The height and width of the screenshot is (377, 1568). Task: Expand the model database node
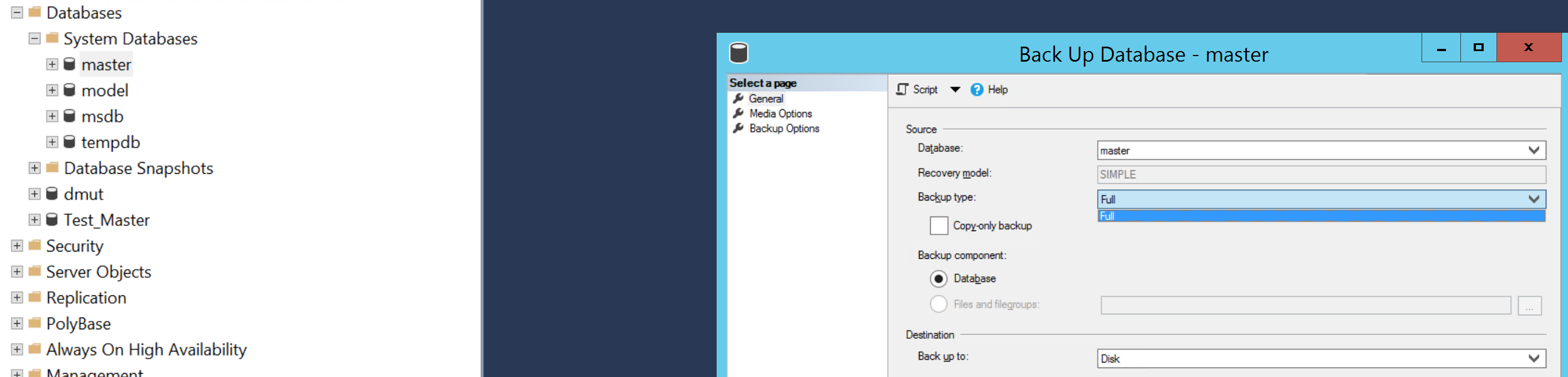(x=52, y=90)
